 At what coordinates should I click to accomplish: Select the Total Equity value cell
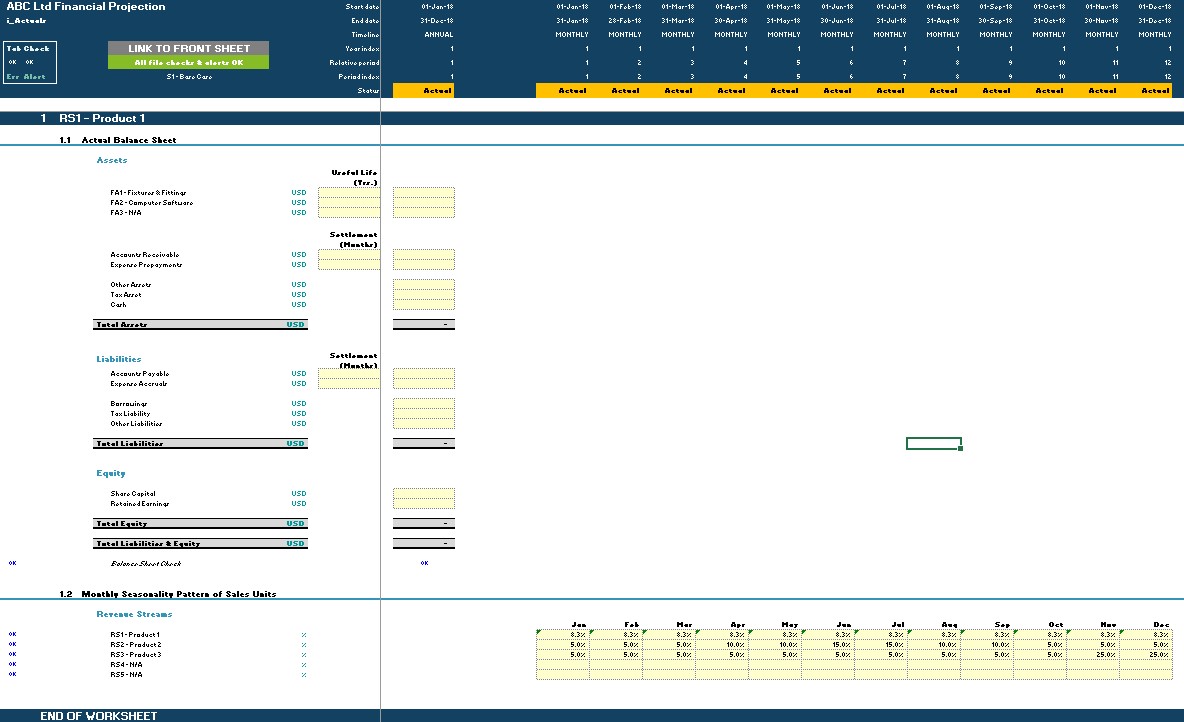424,523
